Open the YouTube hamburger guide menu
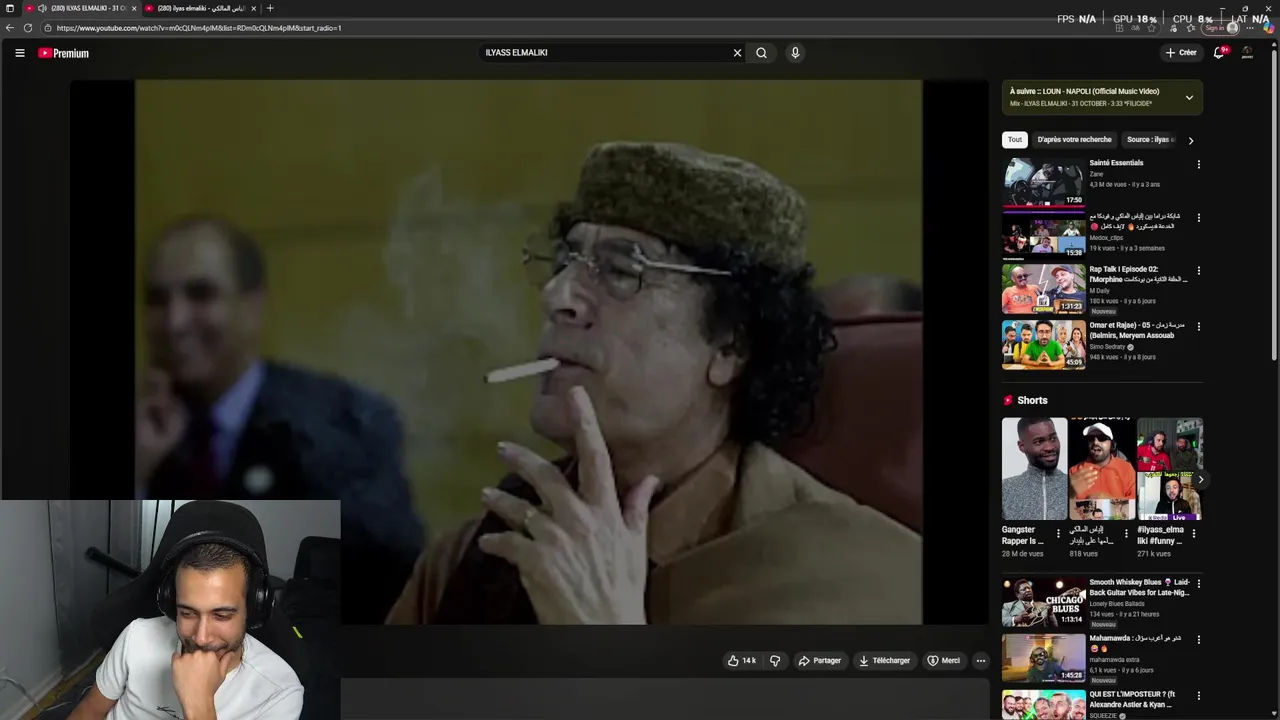The height and width of the screenshot is (720, 1280). 19,53
